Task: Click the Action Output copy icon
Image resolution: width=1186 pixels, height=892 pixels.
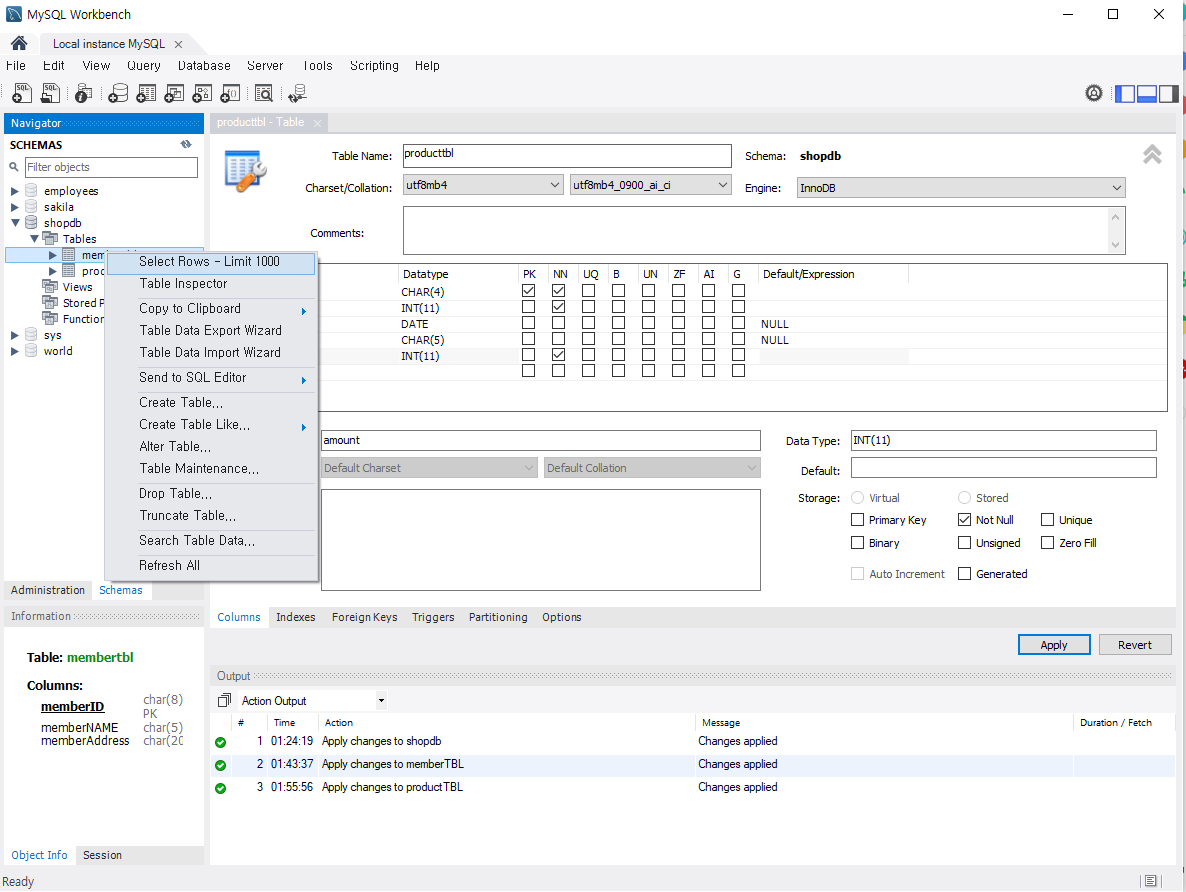Action: point(224,701)
